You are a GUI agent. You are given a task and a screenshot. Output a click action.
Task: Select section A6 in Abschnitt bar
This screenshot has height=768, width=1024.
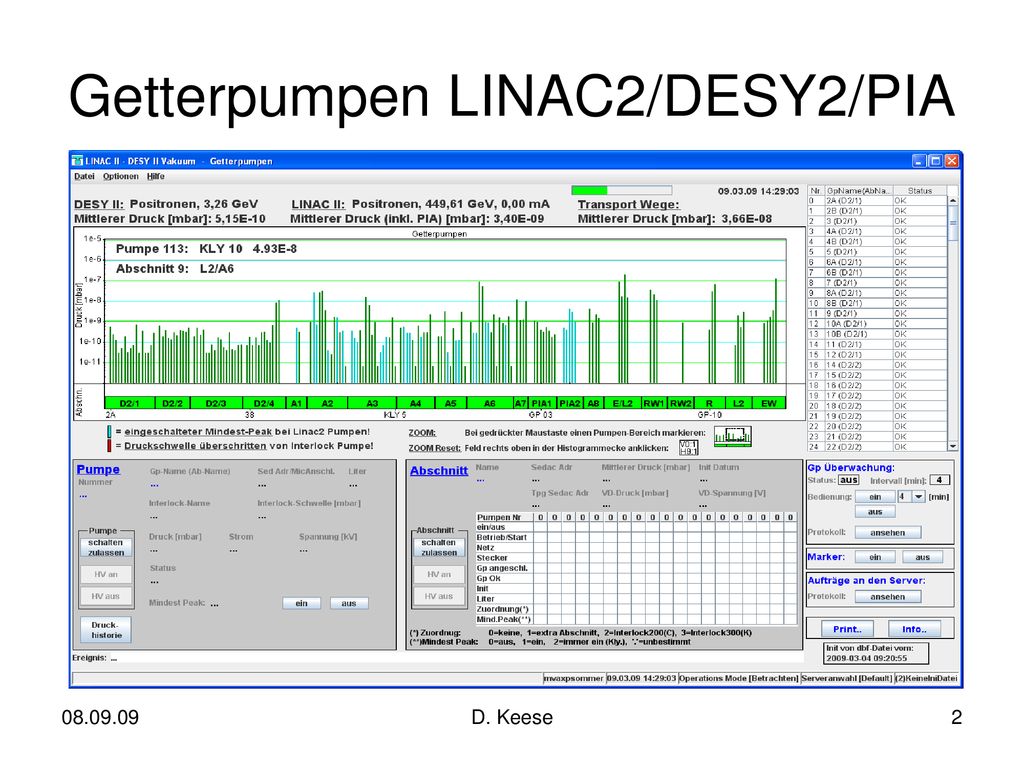point(489,404)
